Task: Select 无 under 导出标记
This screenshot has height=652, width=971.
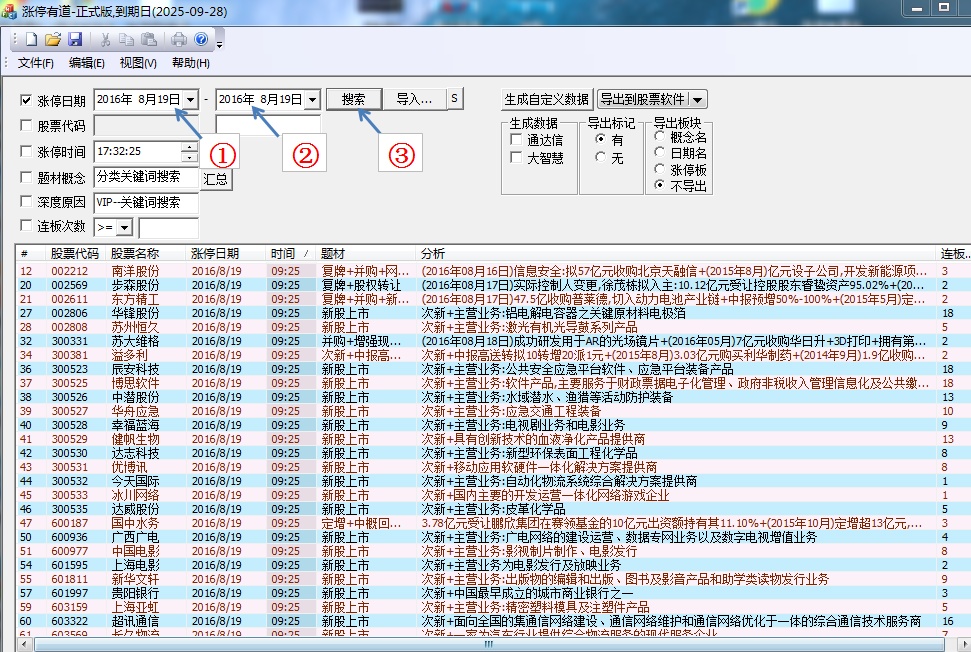Action: 599,157
